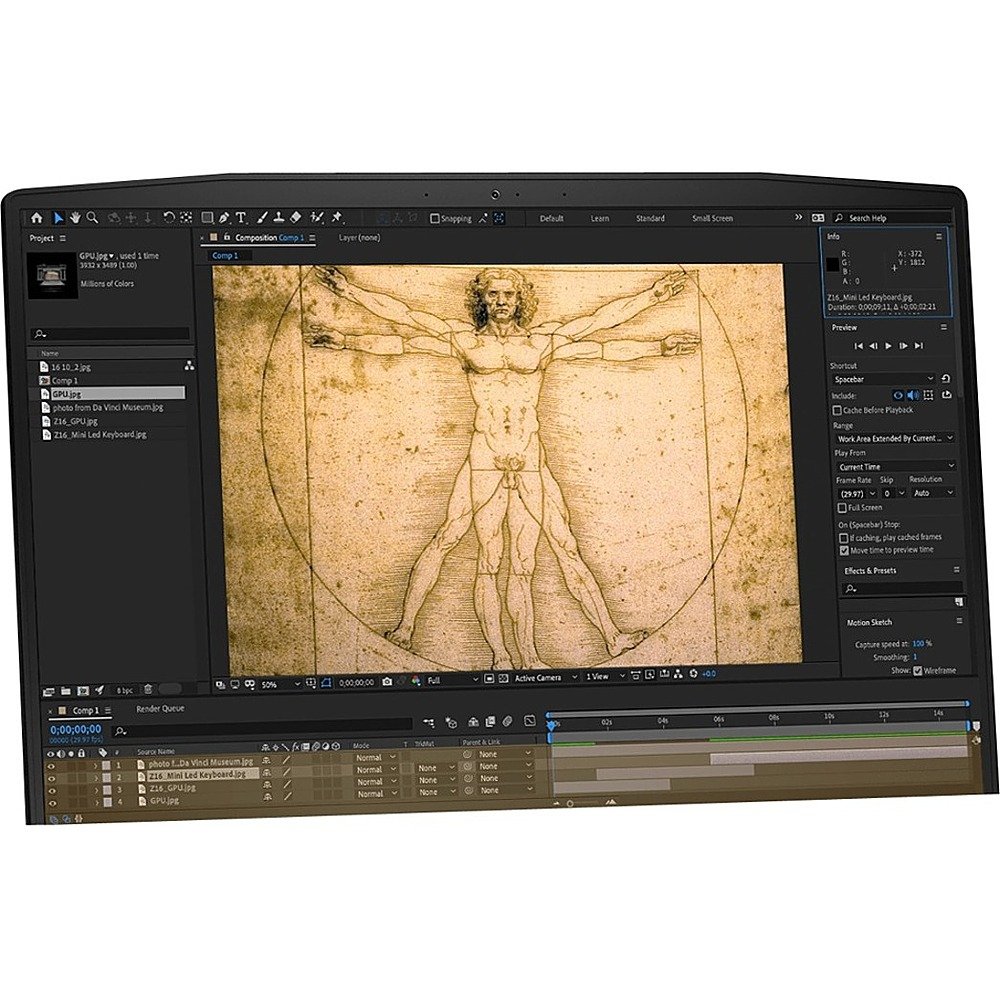
Task: Open the Spacebar shortcut dropdown
Action: click(884, 379)
